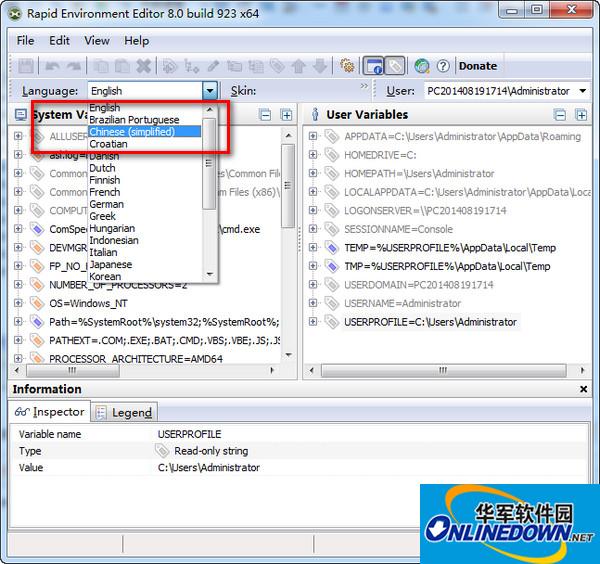Open the File menu
Screen dimensions: 600x564
(x=25, y=41)
